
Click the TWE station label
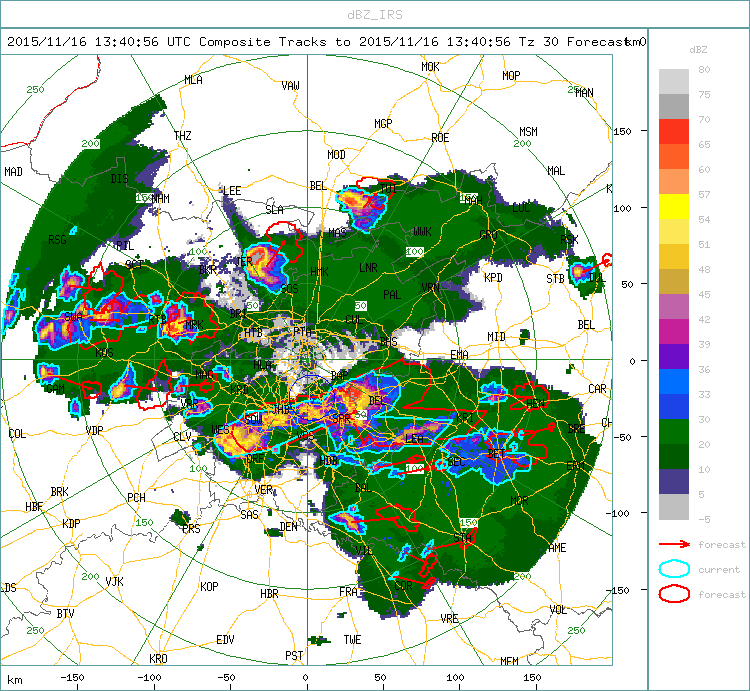click(x=353, y=640)
